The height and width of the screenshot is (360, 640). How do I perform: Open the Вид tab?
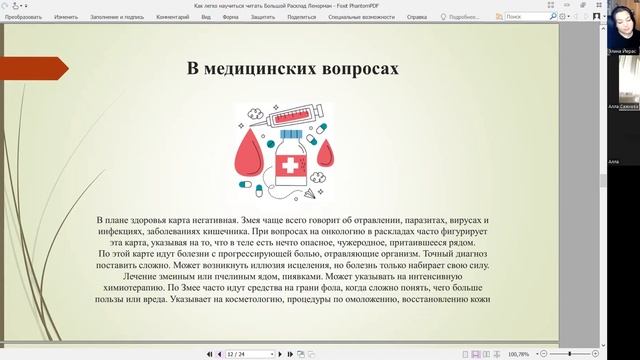pyautogui.click(x=206, y=17)
